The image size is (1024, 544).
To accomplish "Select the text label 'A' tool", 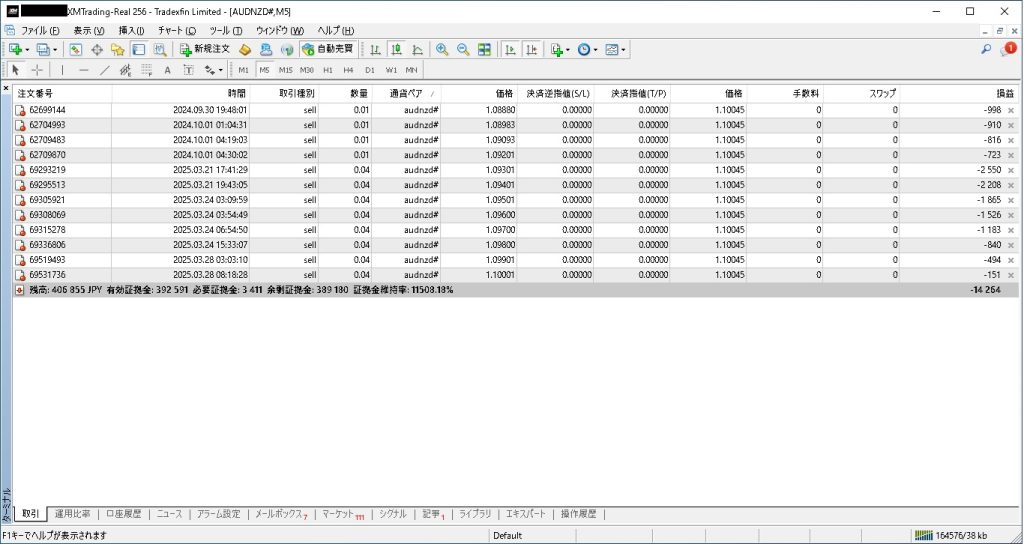I will pos(167,70).
